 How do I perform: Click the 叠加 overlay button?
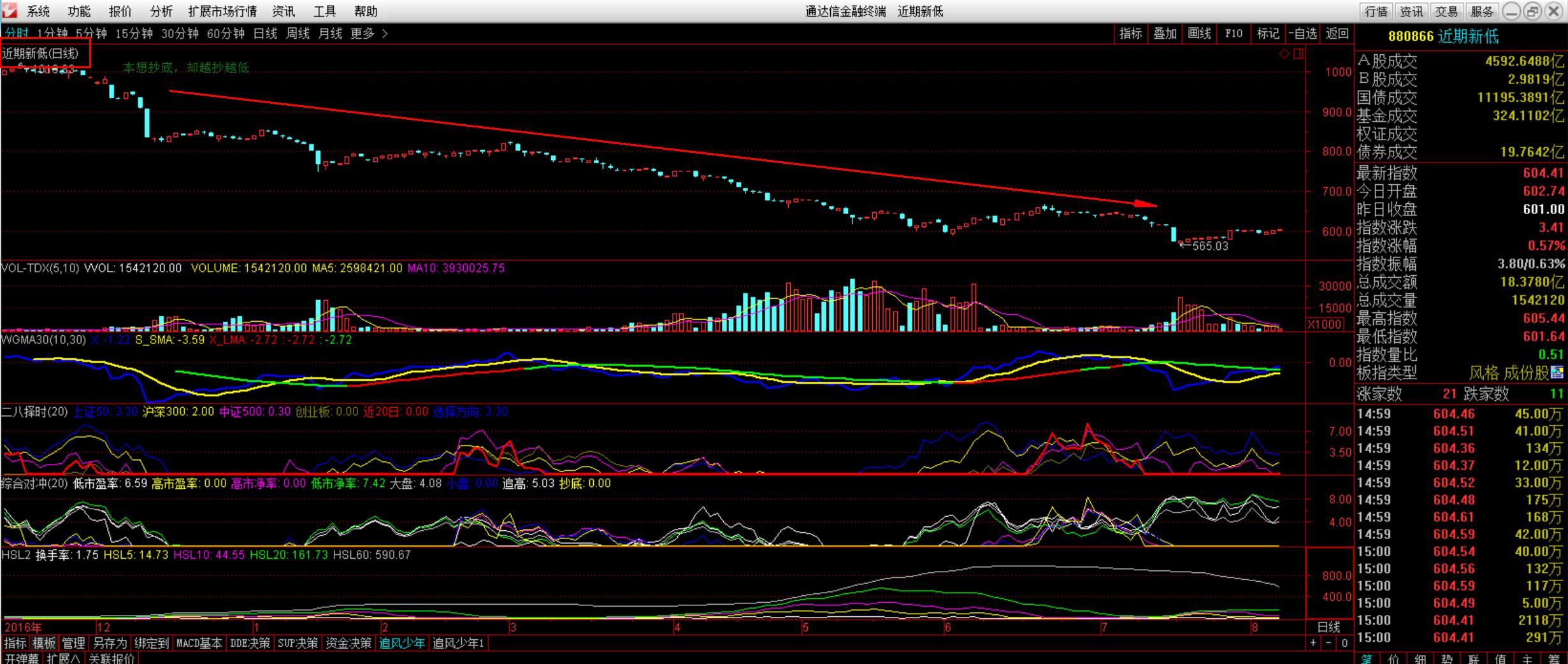click(x=1165, y=34)
